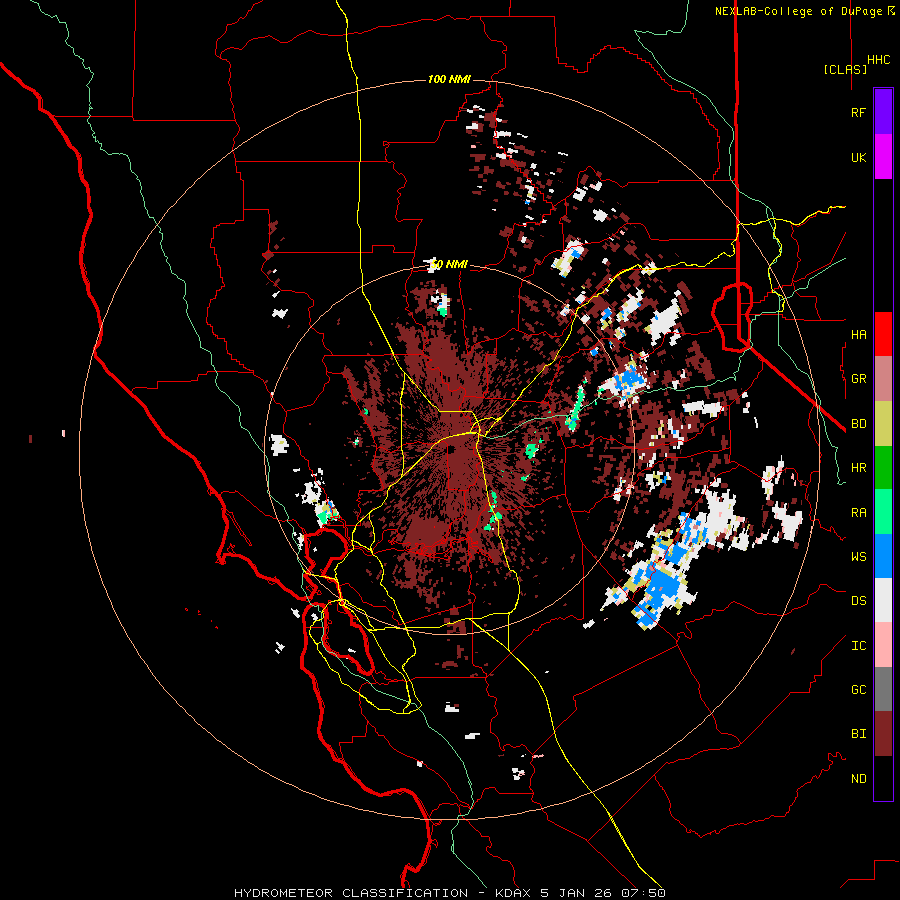
Task: Click the IC legend label
Action: click(858, 646)
